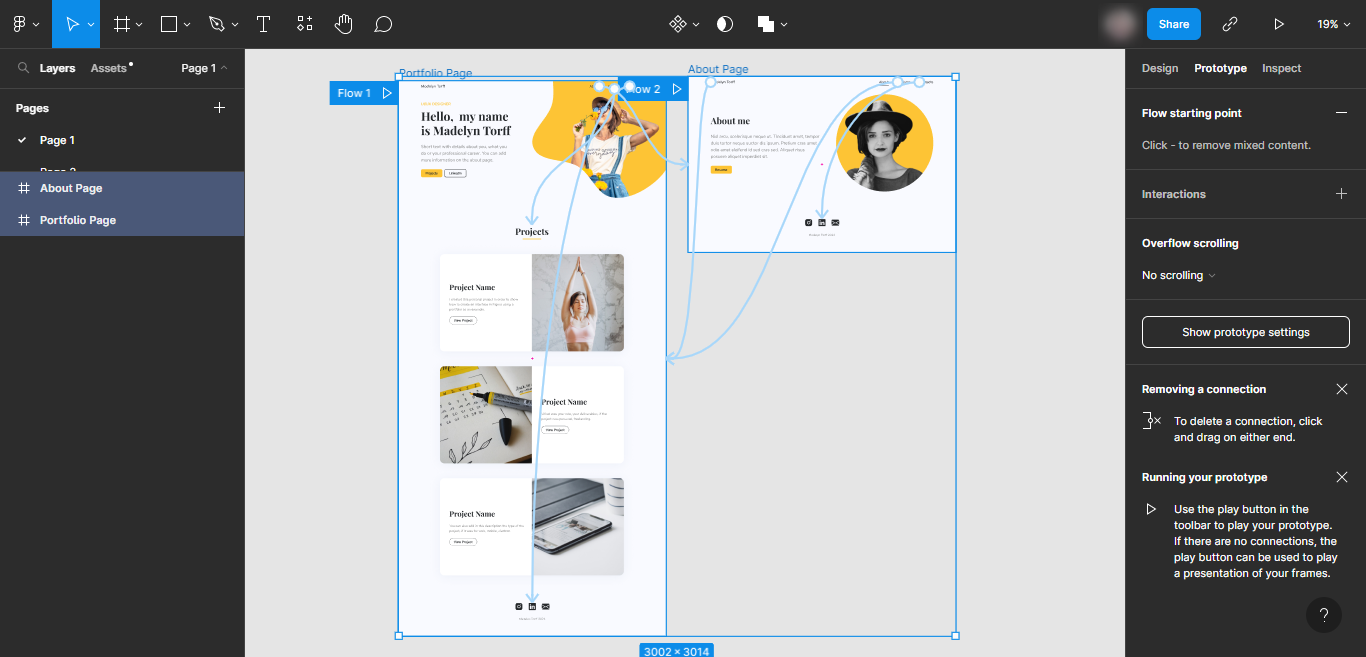Click the link/dev mode icon beside Share

point(1230,24)
